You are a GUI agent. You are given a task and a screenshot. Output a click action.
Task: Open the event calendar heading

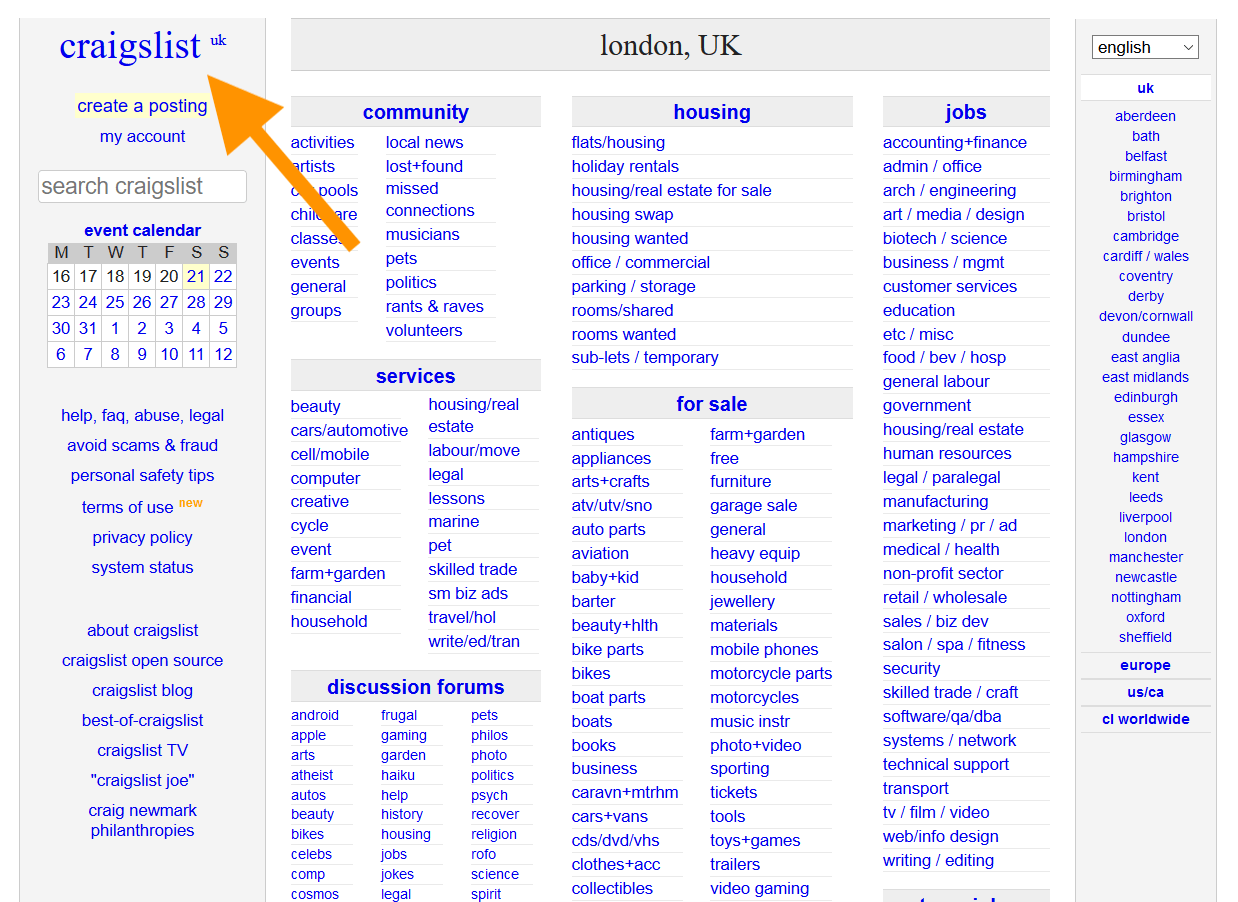point(142,230)
